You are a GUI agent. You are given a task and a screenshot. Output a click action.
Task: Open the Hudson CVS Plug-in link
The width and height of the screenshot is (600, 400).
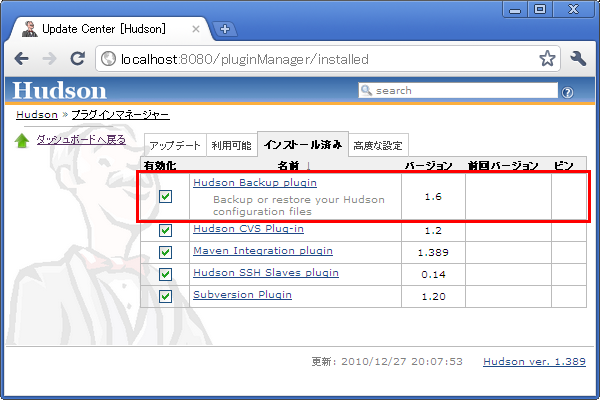coord(248,229)
